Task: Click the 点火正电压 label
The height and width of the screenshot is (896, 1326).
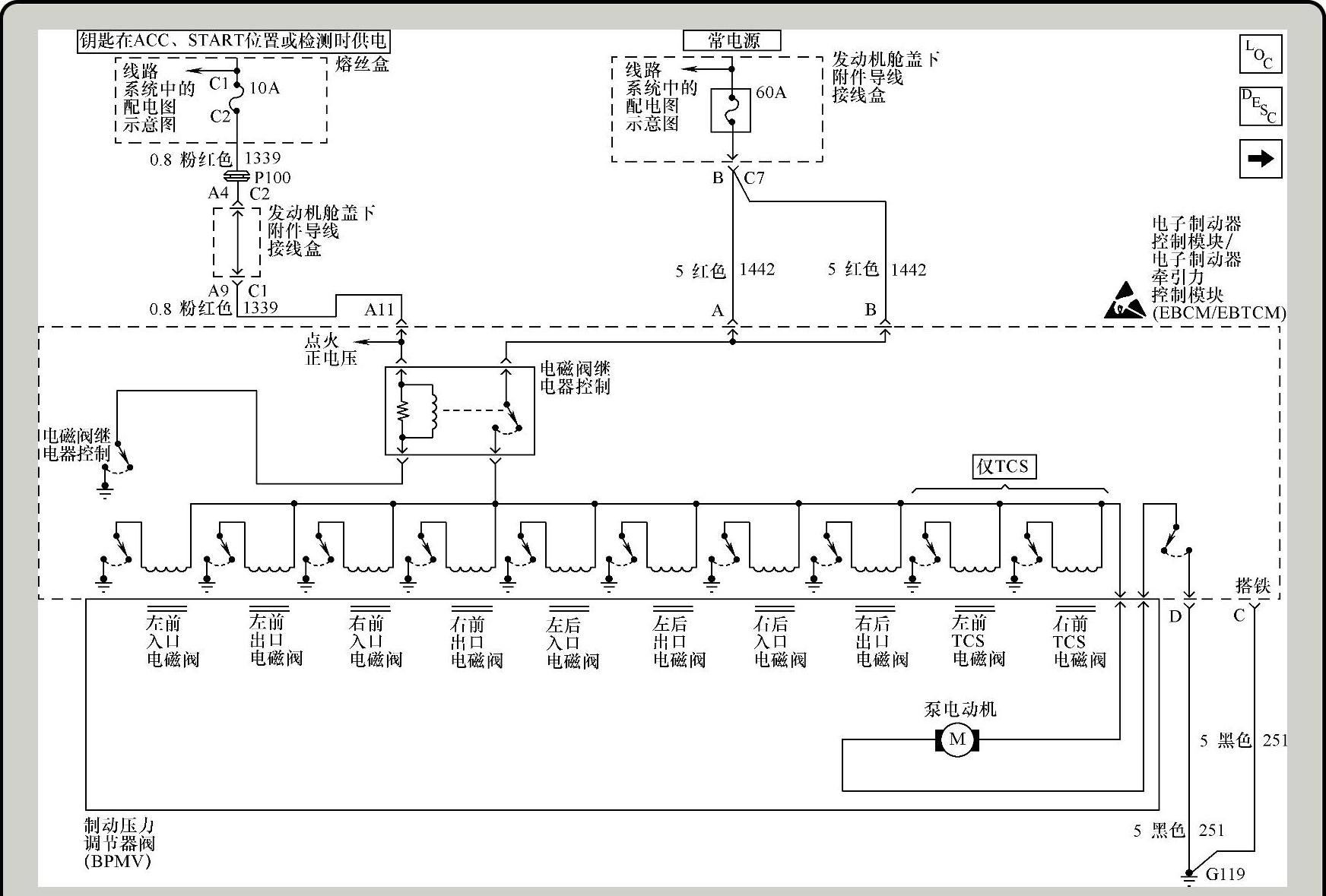Action: click(x=331, y=349)
